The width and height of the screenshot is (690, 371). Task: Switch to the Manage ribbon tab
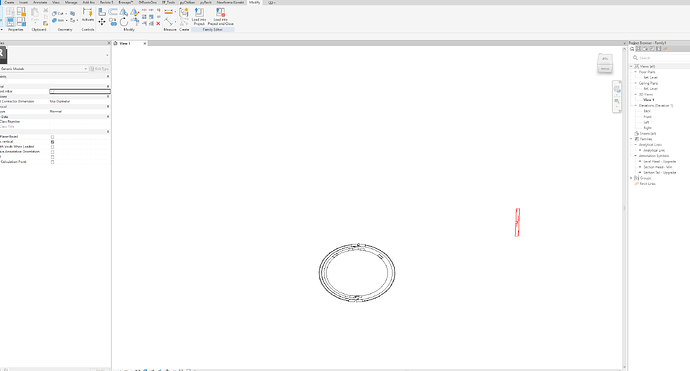tap(71, 2)
